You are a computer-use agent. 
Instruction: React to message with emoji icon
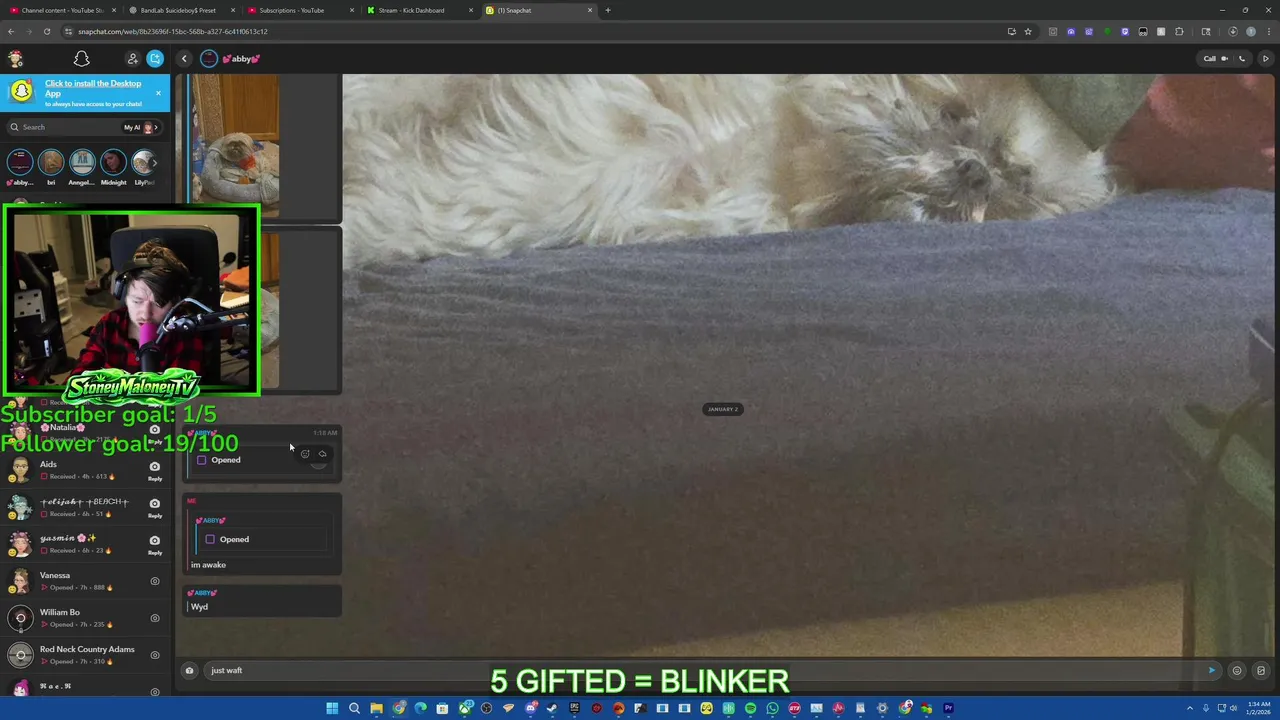coord(305,454)
